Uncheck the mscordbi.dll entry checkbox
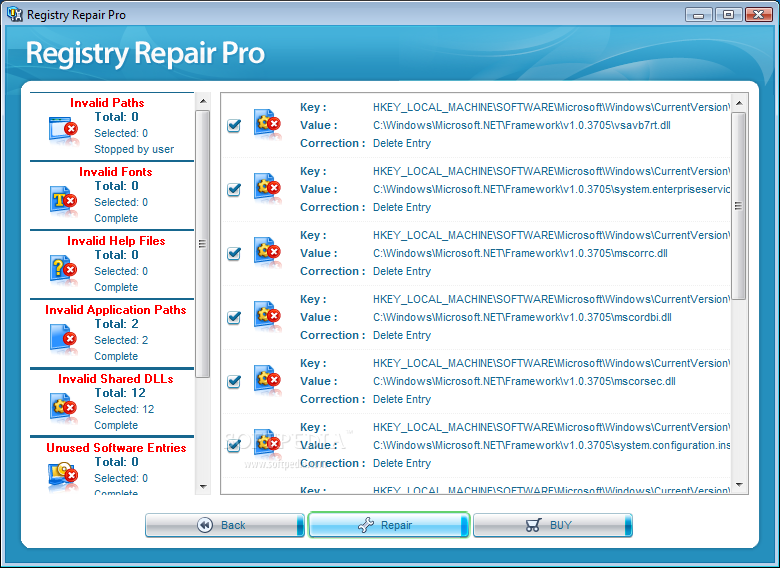Viewport: 780px width, 568px height. click(x=234, y=317)
